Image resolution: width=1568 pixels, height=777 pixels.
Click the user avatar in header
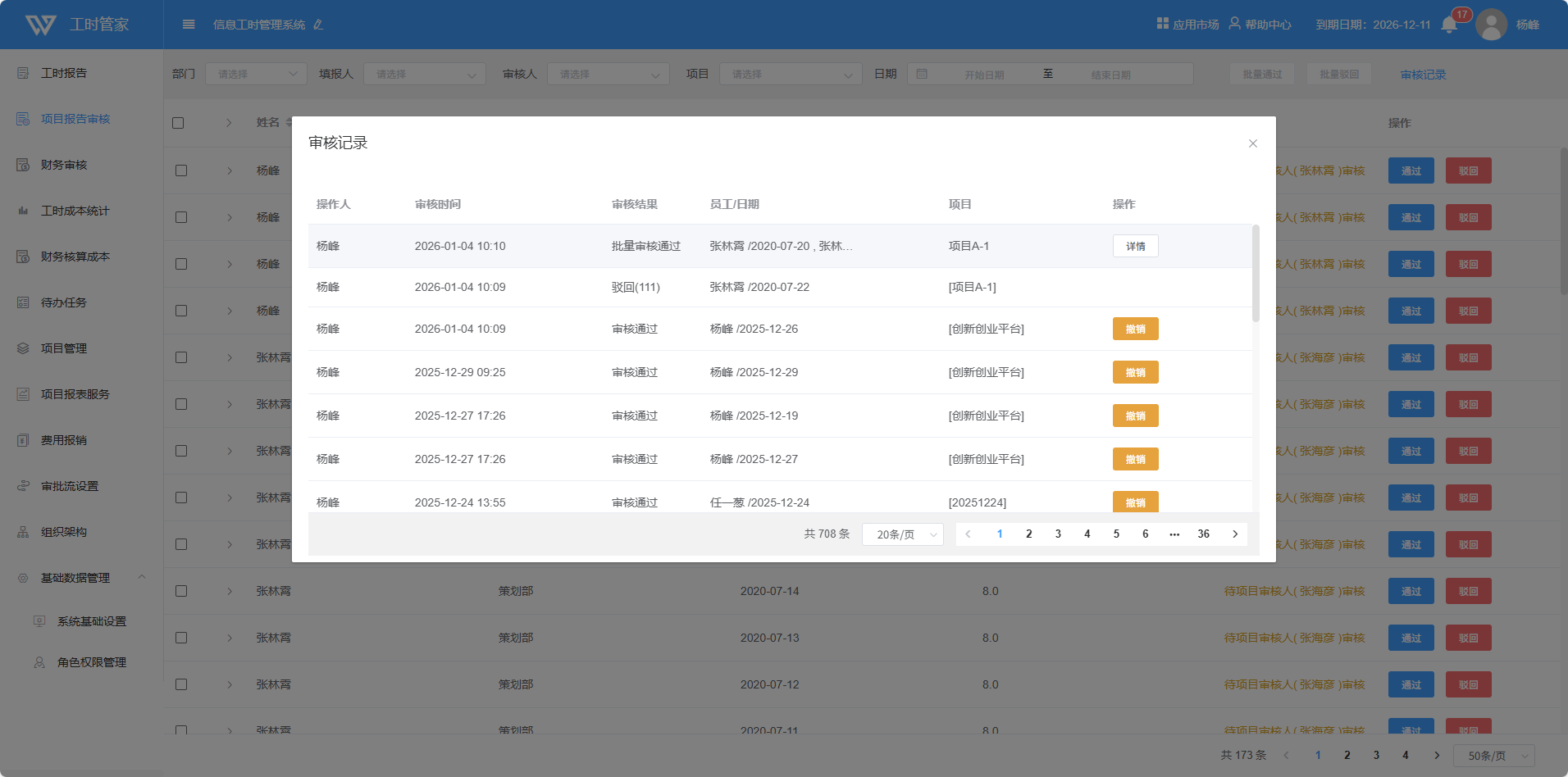click(x=1491, y=25)
